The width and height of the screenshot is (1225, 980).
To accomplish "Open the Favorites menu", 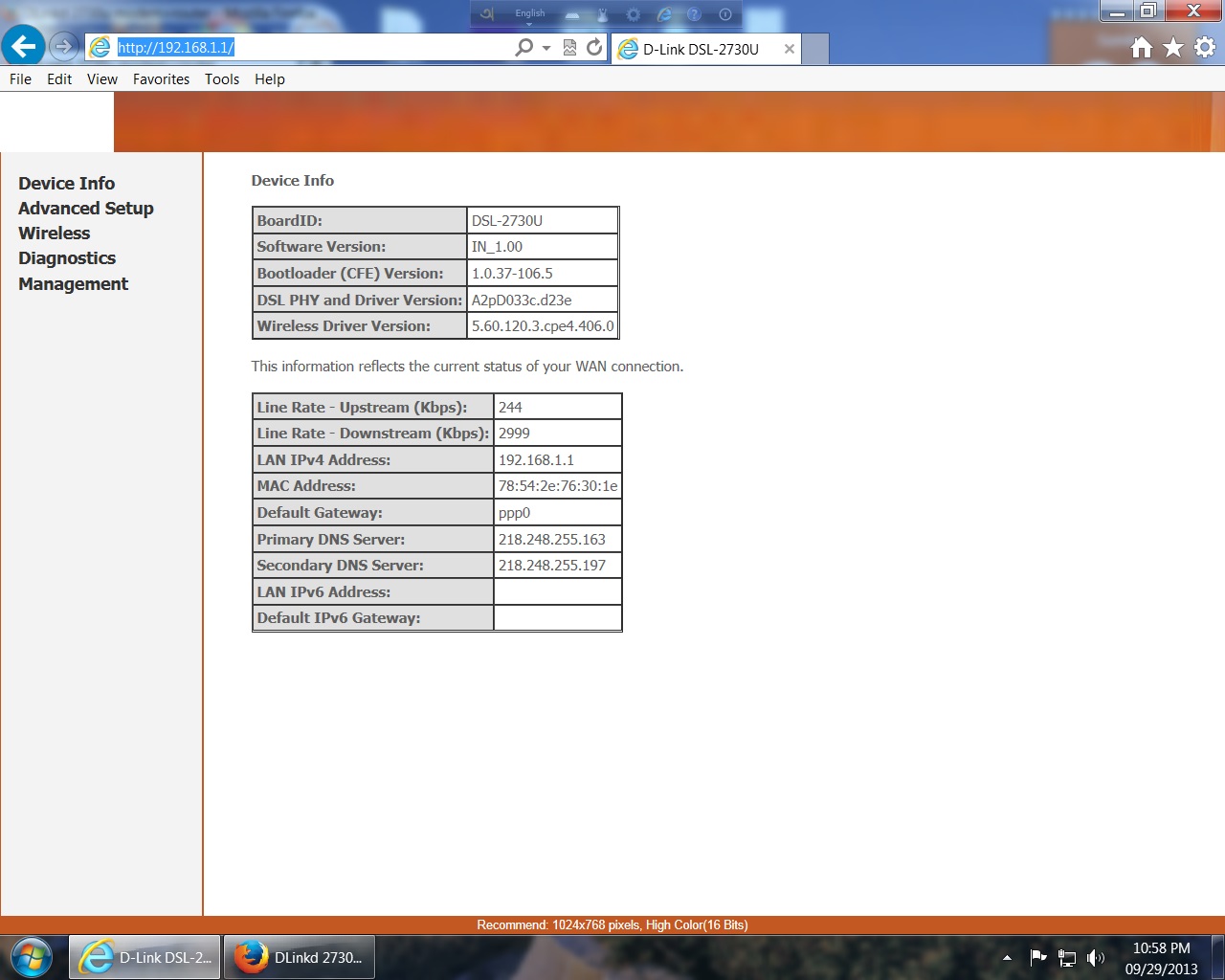I will click(161, 79).
